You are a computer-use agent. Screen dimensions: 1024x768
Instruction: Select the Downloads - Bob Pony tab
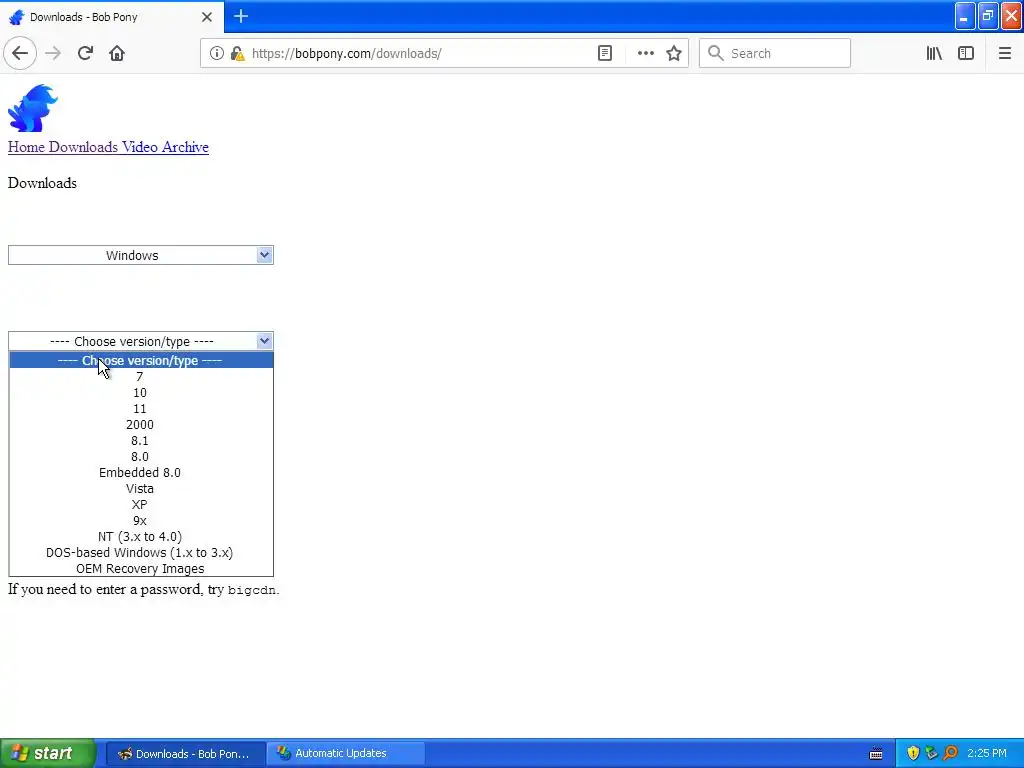111,17
